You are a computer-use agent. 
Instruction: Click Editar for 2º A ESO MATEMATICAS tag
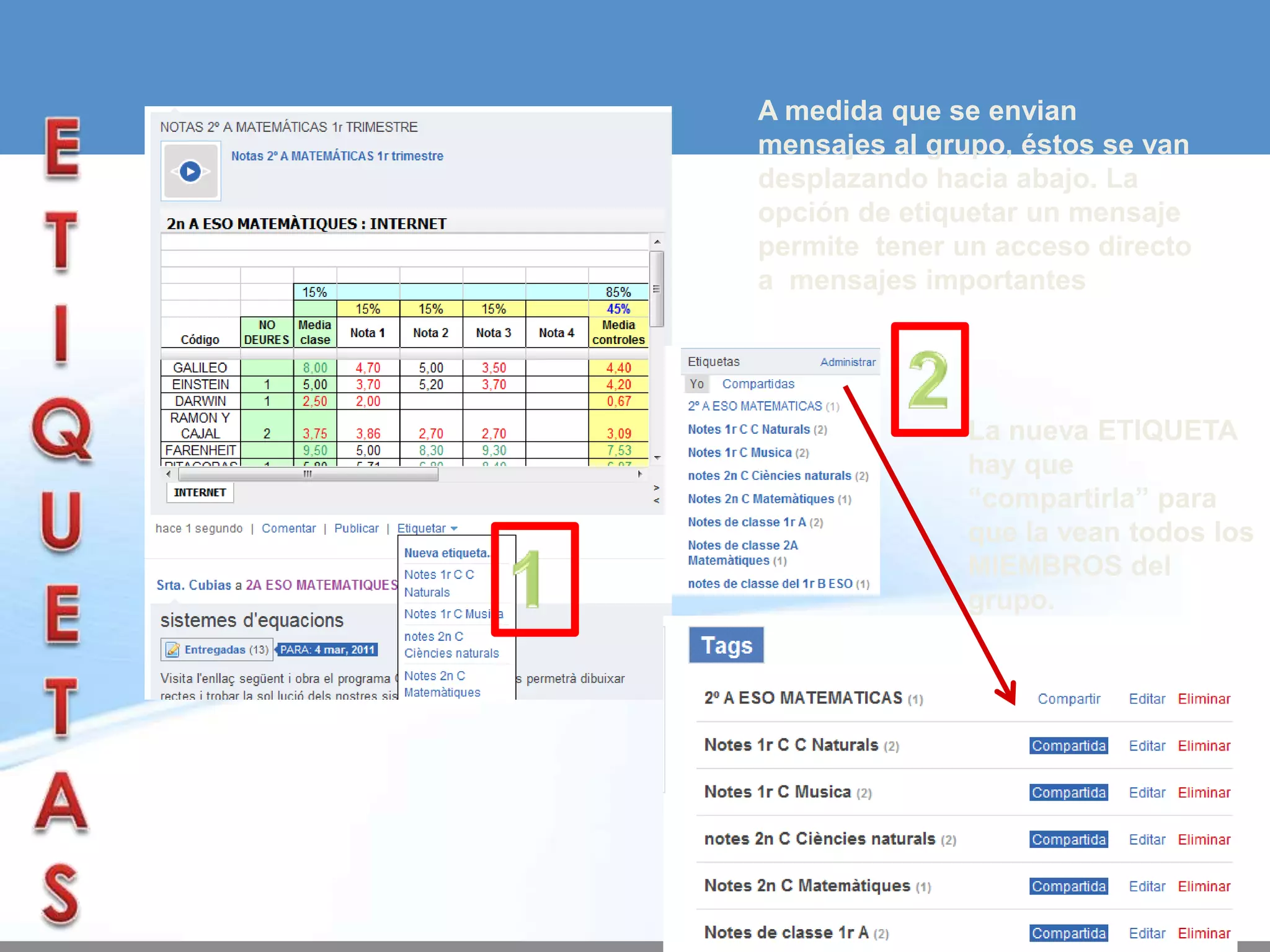point(1147,699)
